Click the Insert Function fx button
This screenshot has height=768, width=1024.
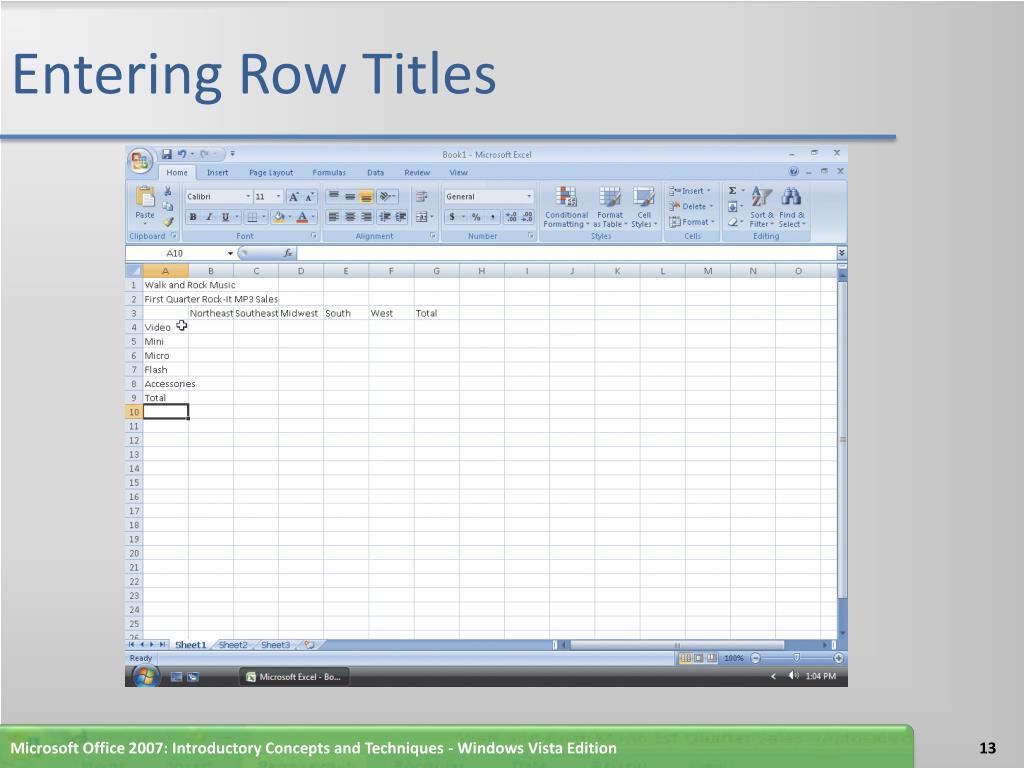(287, 253)
